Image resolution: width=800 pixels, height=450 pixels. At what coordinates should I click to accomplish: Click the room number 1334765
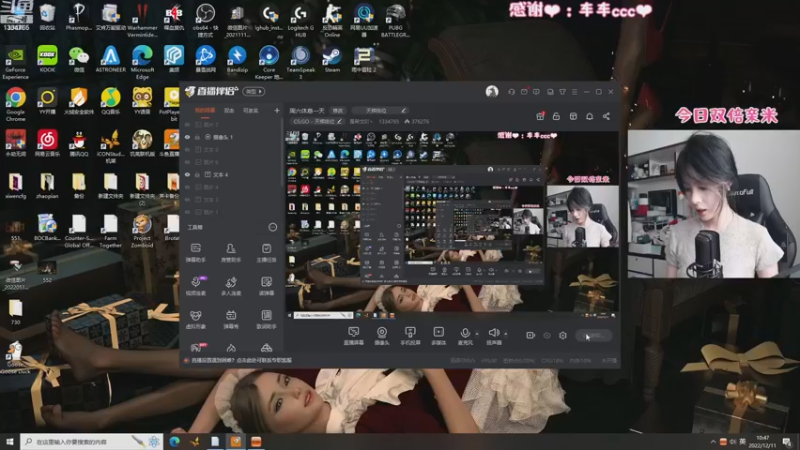389,121
